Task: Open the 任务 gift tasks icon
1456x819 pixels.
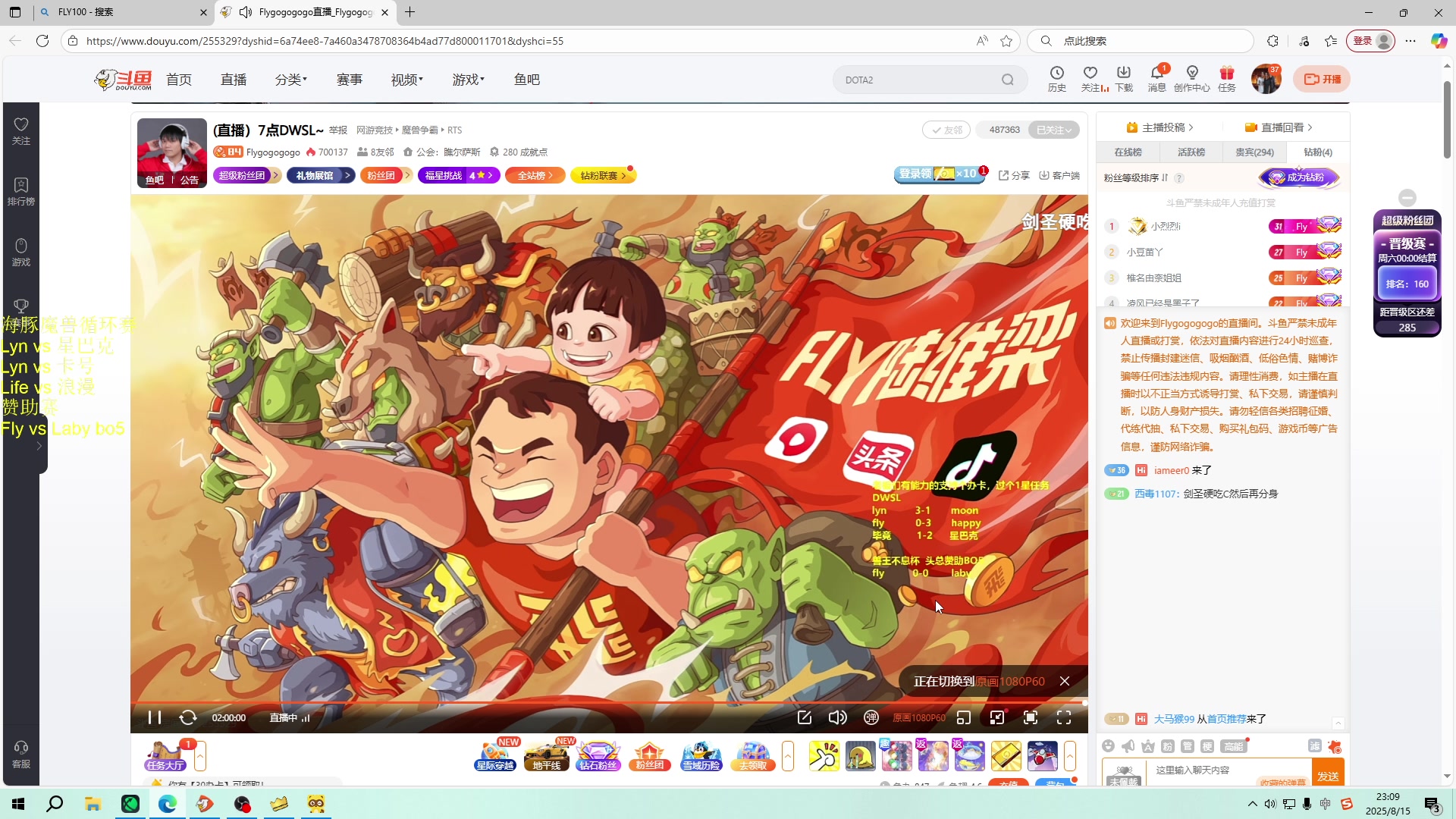Action: coord(1227,79)
